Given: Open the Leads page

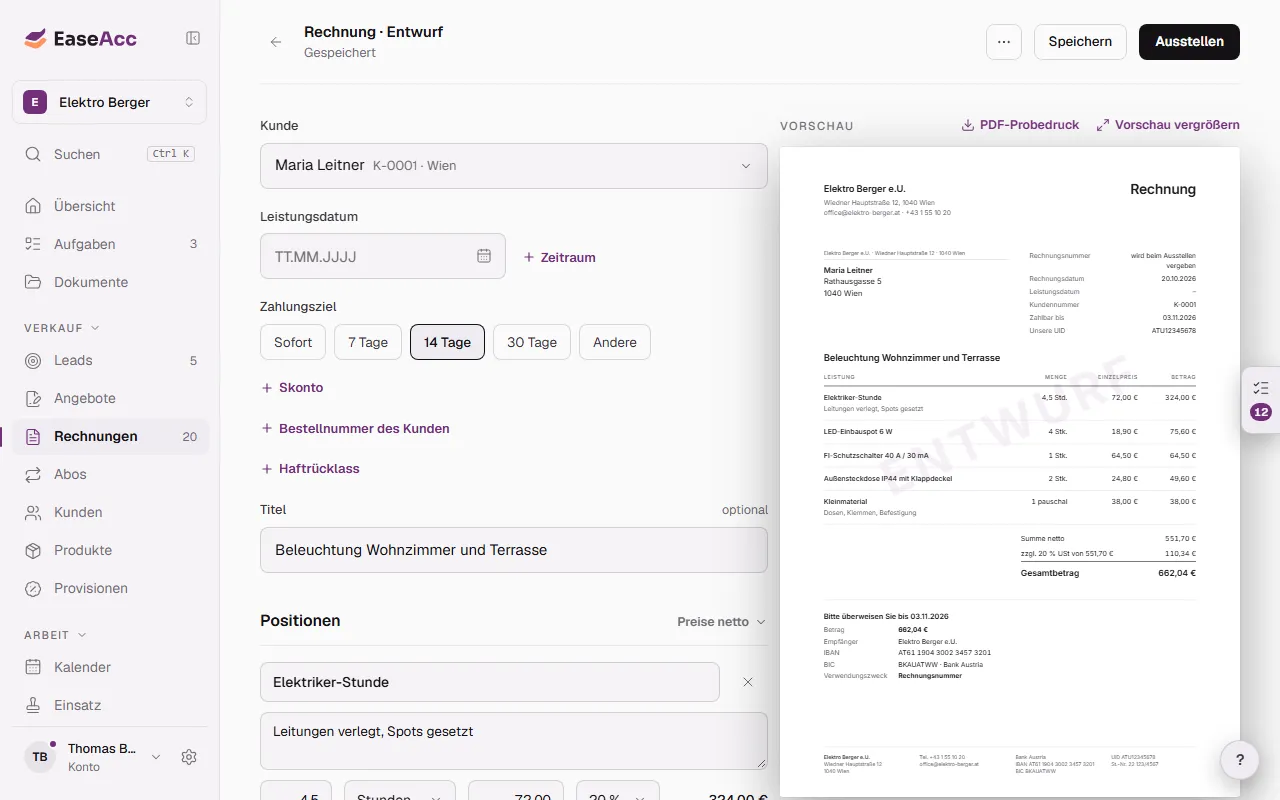Looking at the screenshot, I should [110, 360].
